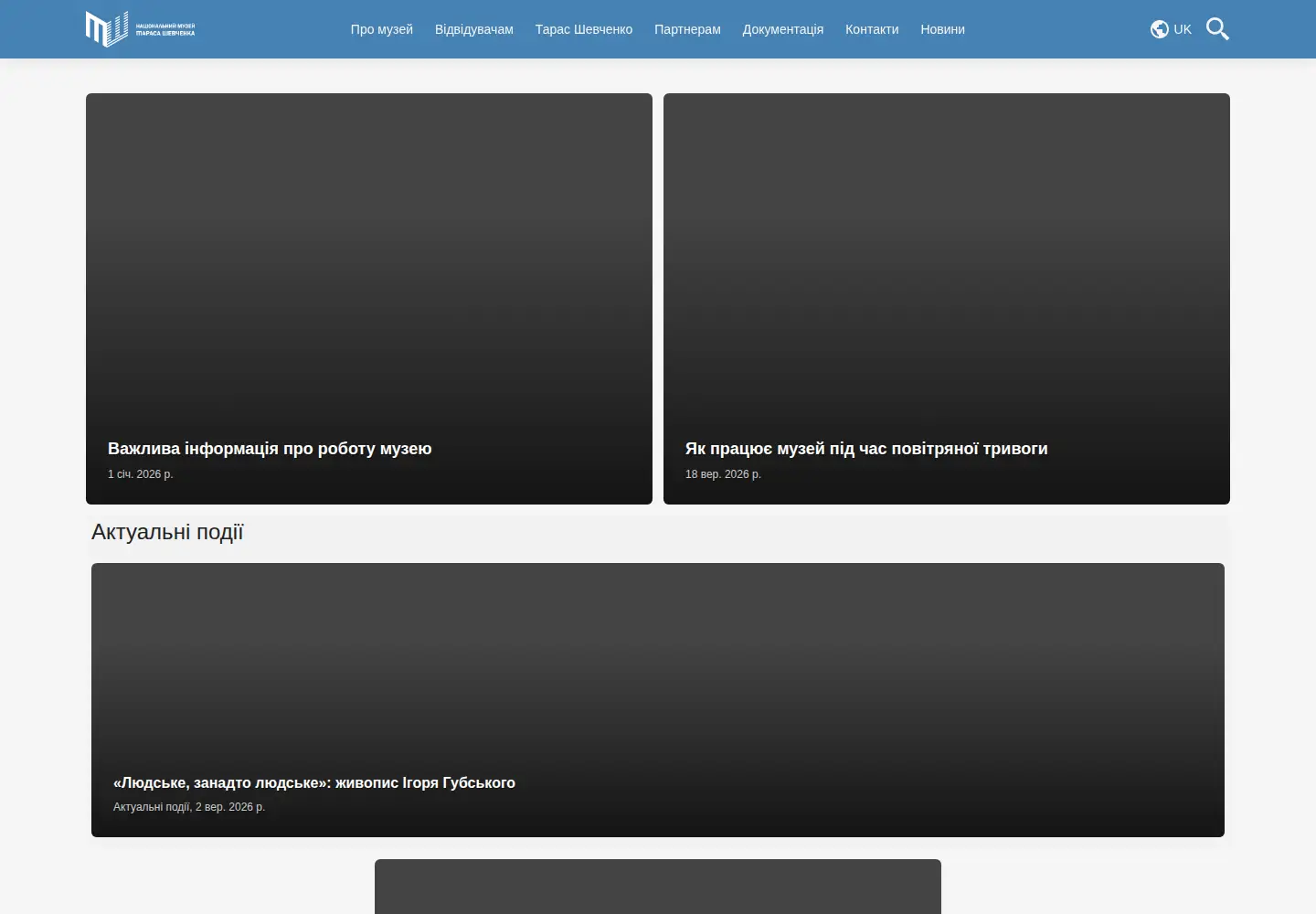Click the globe language icon
Viewport: 1316px width, 914px height.
coord(1160,29)
